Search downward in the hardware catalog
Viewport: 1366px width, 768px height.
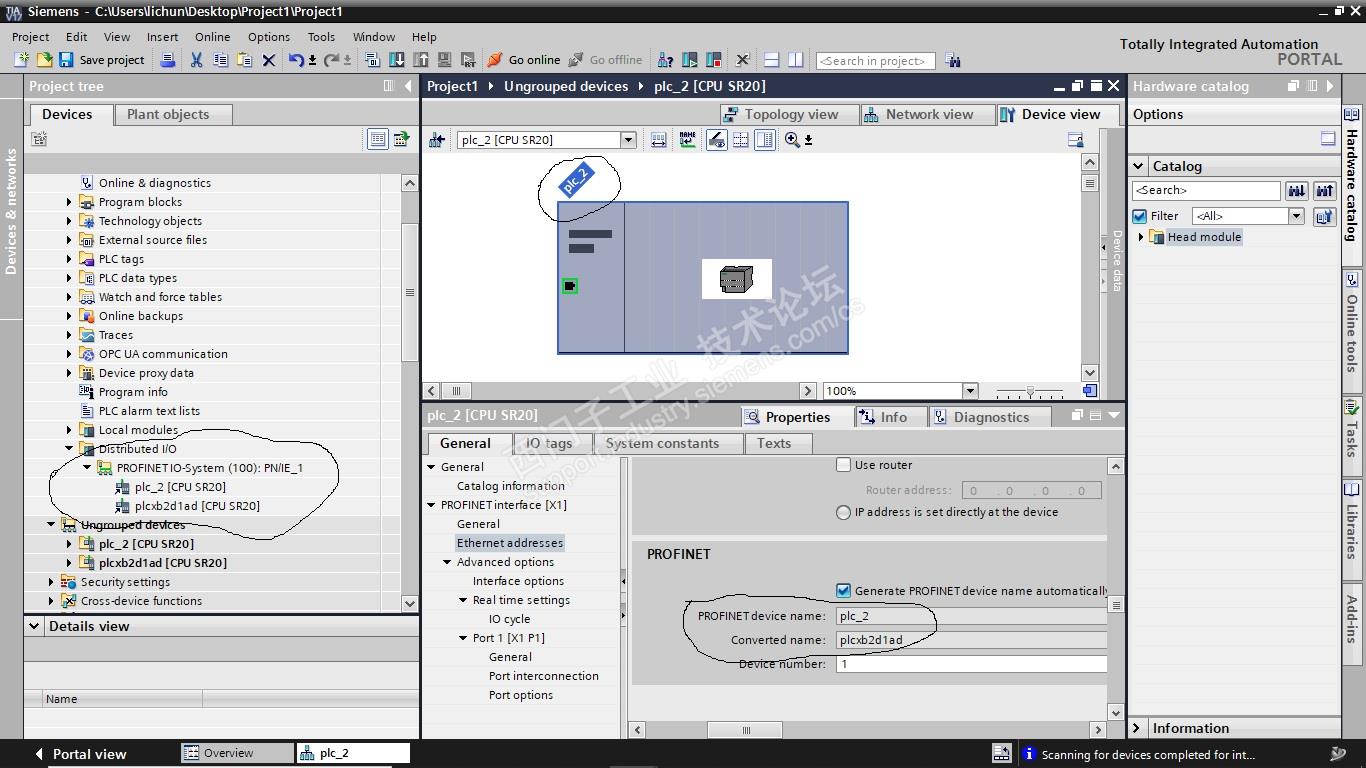click(1296, 190)
